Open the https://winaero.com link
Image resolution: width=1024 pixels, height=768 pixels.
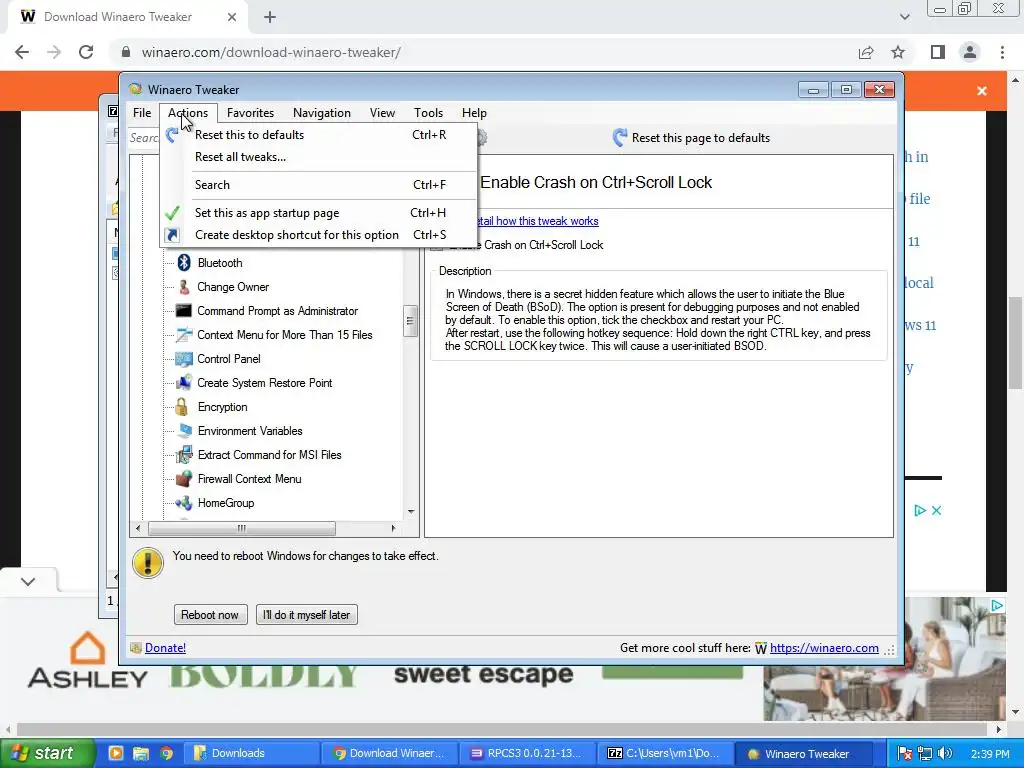point(824,648)
